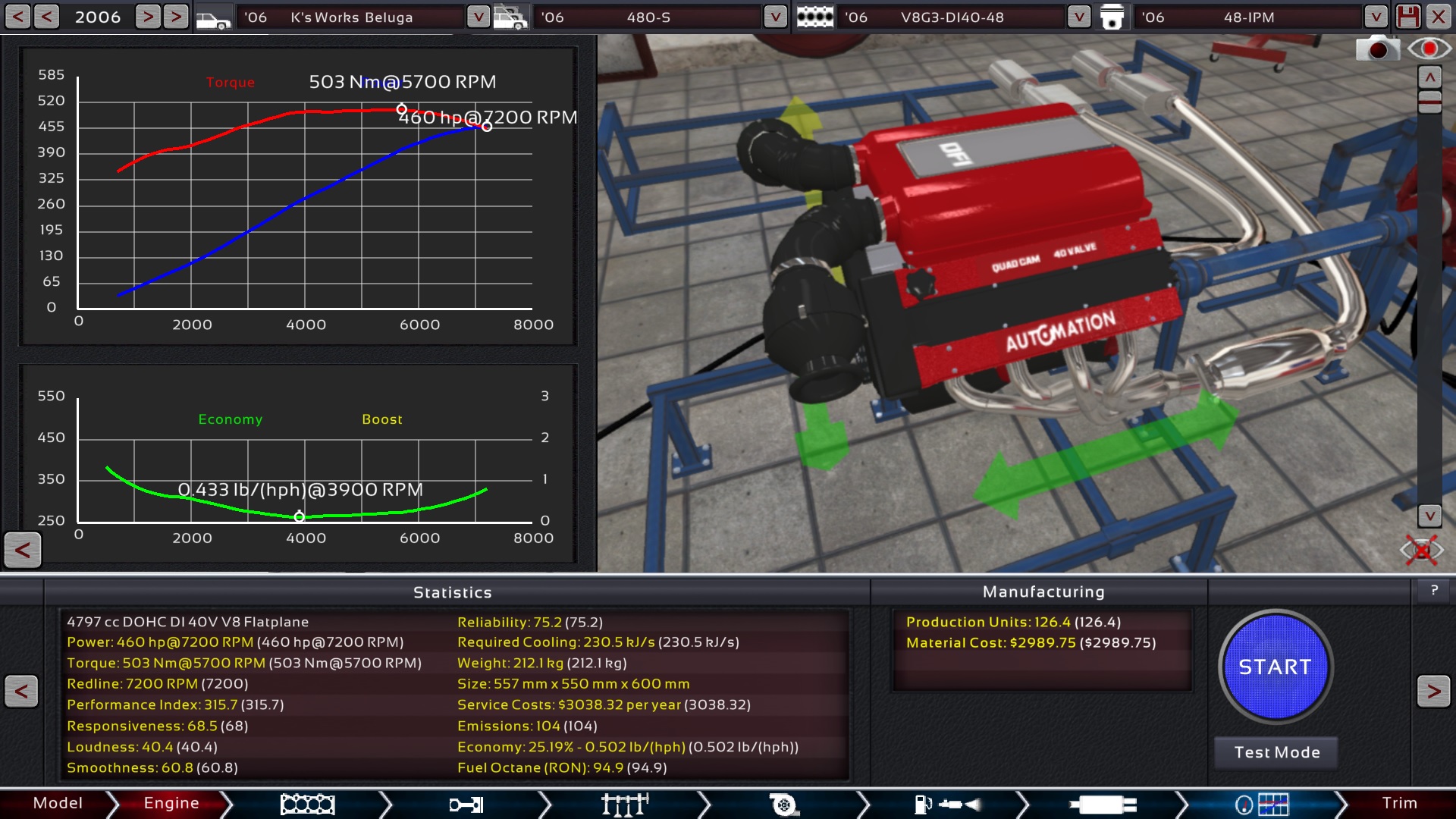The image size is (1456, 819).
Task: Open the valvetrain top end tab icon
Action: (x=625, y=804)
